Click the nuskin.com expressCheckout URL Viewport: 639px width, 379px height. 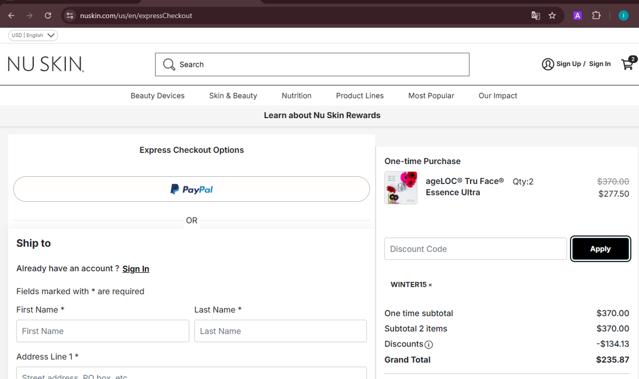136,15
